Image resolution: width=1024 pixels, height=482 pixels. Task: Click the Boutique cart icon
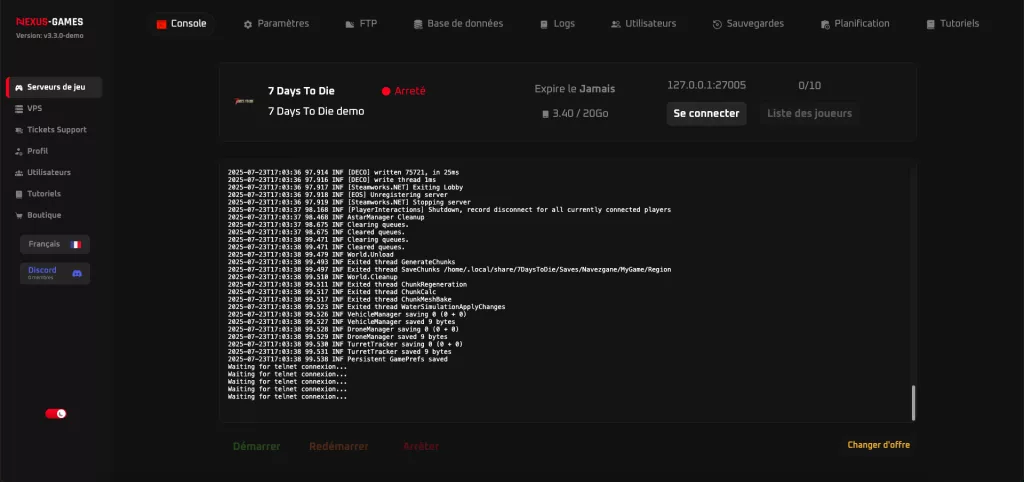pos(19,216)
